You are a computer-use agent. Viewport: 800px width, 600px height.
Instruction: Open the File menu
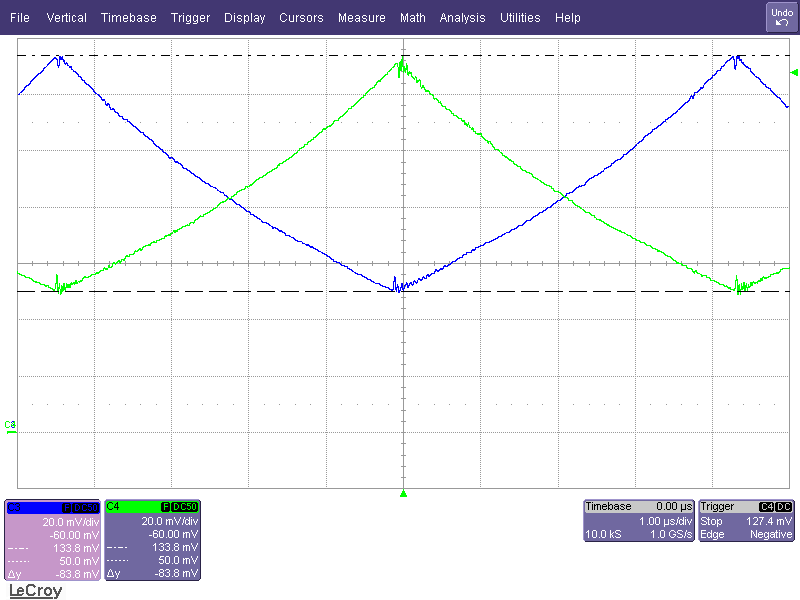click(x=20, y=18)
